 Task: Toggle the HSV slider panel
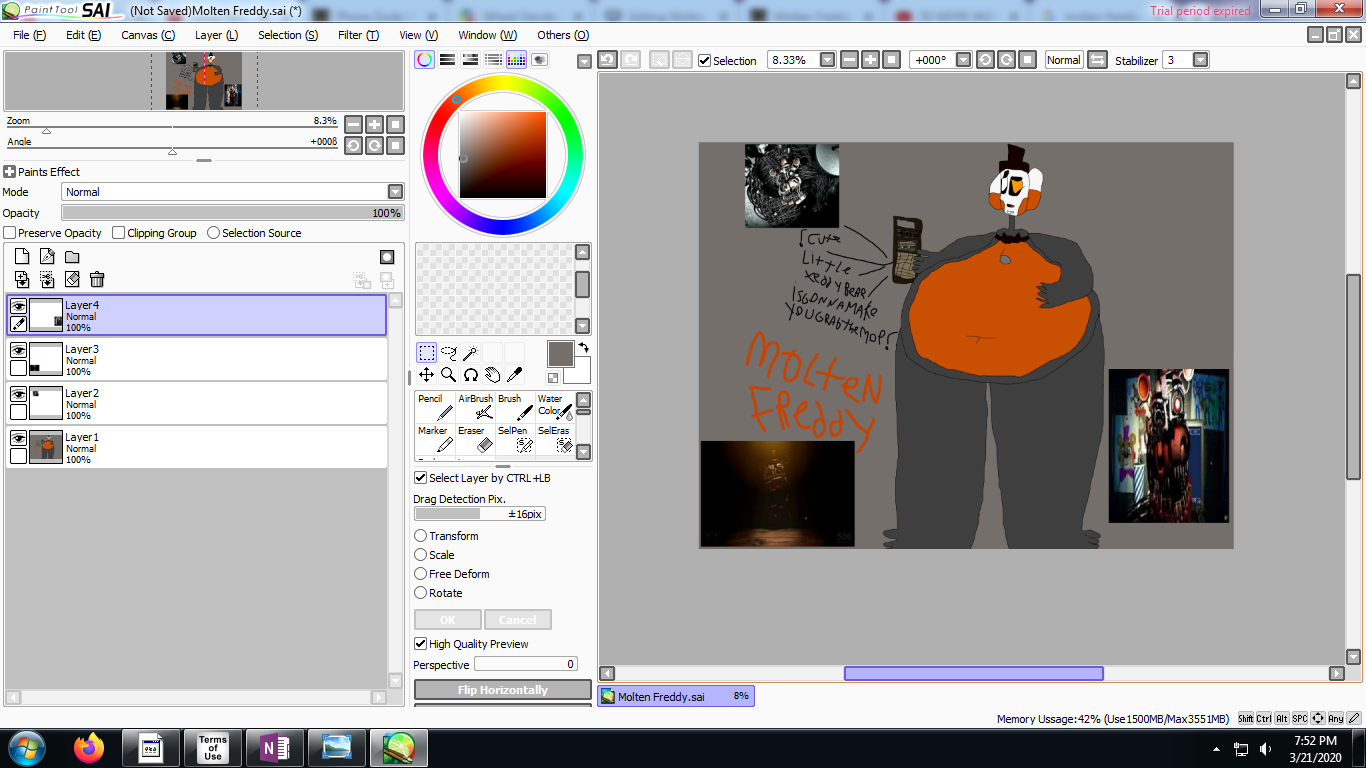coord(471,60)
